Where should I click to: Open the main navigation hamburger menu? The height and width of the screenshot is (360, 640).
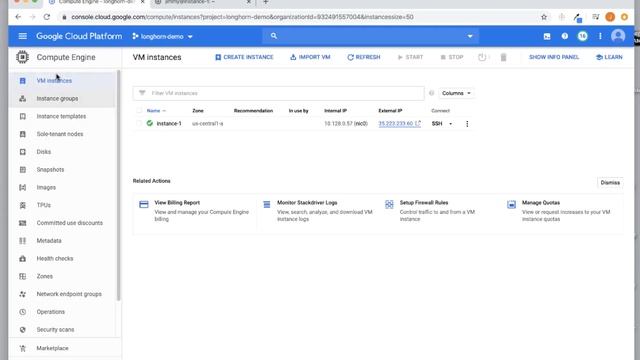22,36
